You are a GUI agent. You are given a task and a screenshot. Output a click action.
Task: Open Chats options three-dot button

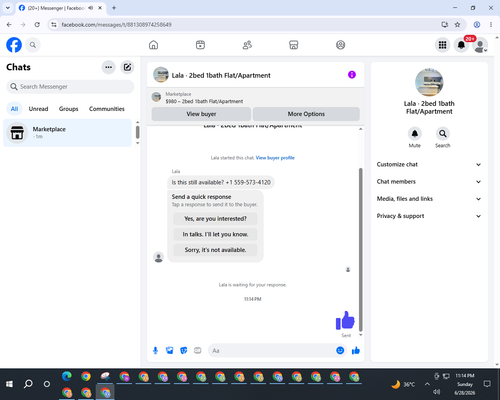tap(108, 67)
